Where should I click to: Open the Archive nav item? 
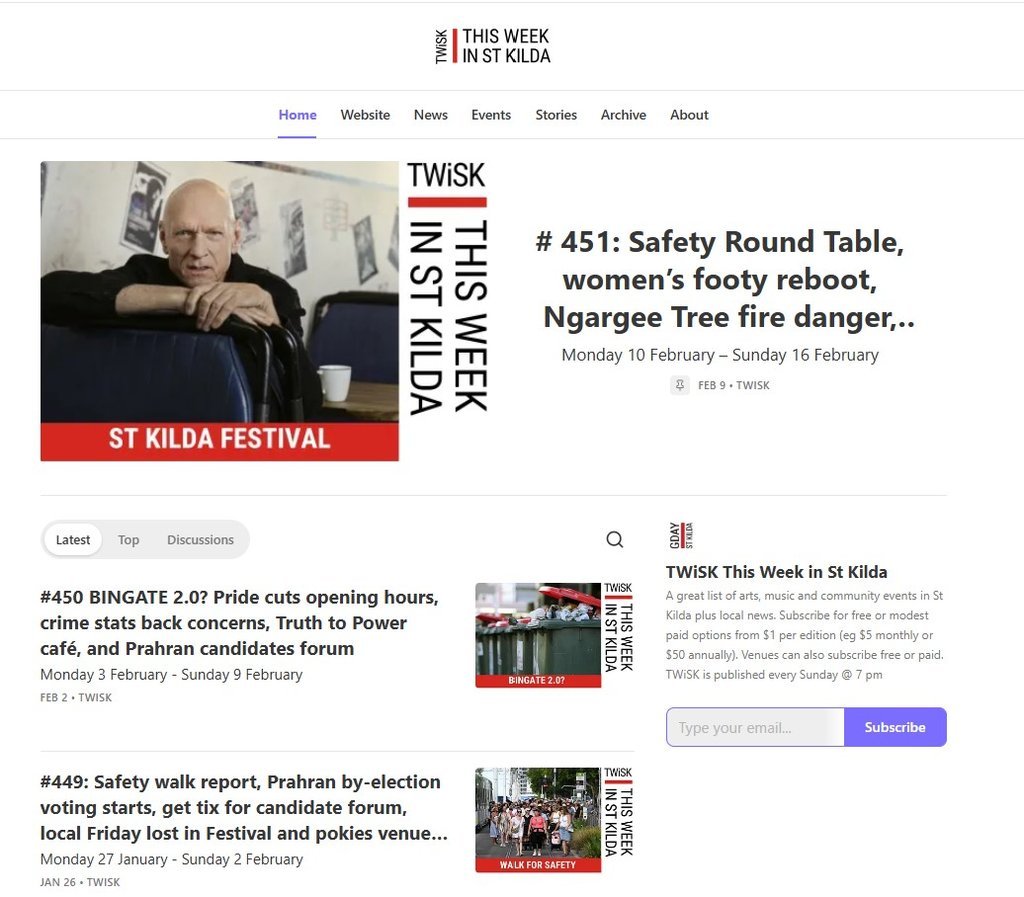pyautogui.click(x=623, y=115)
